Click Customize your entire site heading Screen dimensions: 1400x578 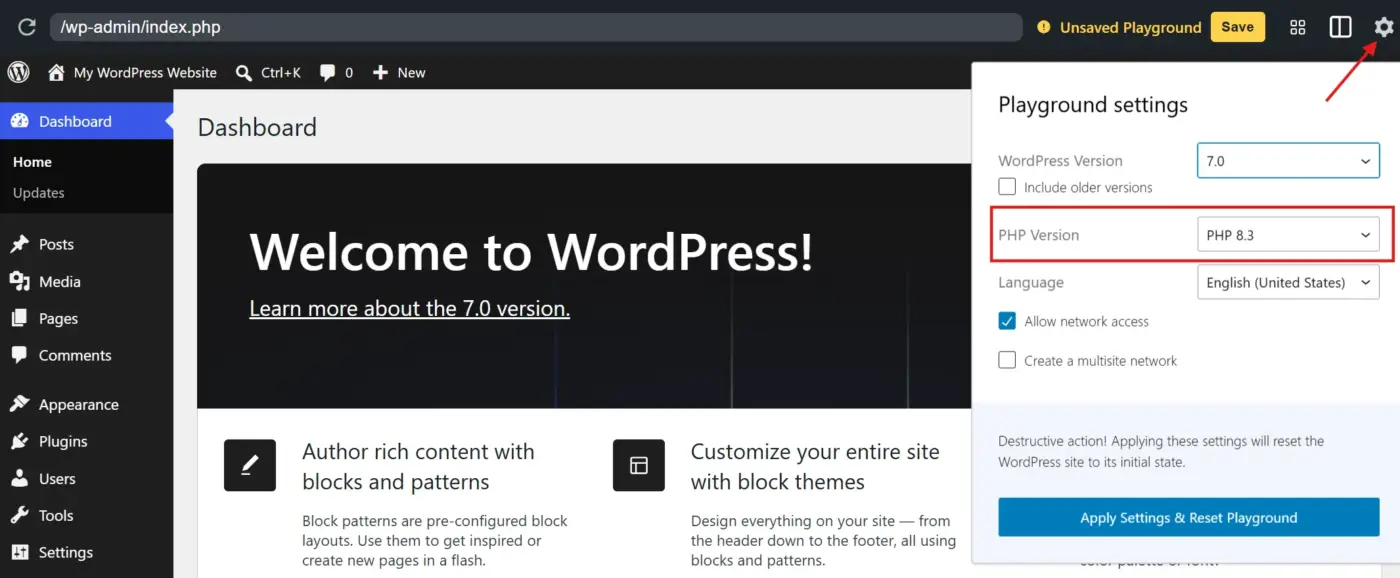click(x=815, y=466)
